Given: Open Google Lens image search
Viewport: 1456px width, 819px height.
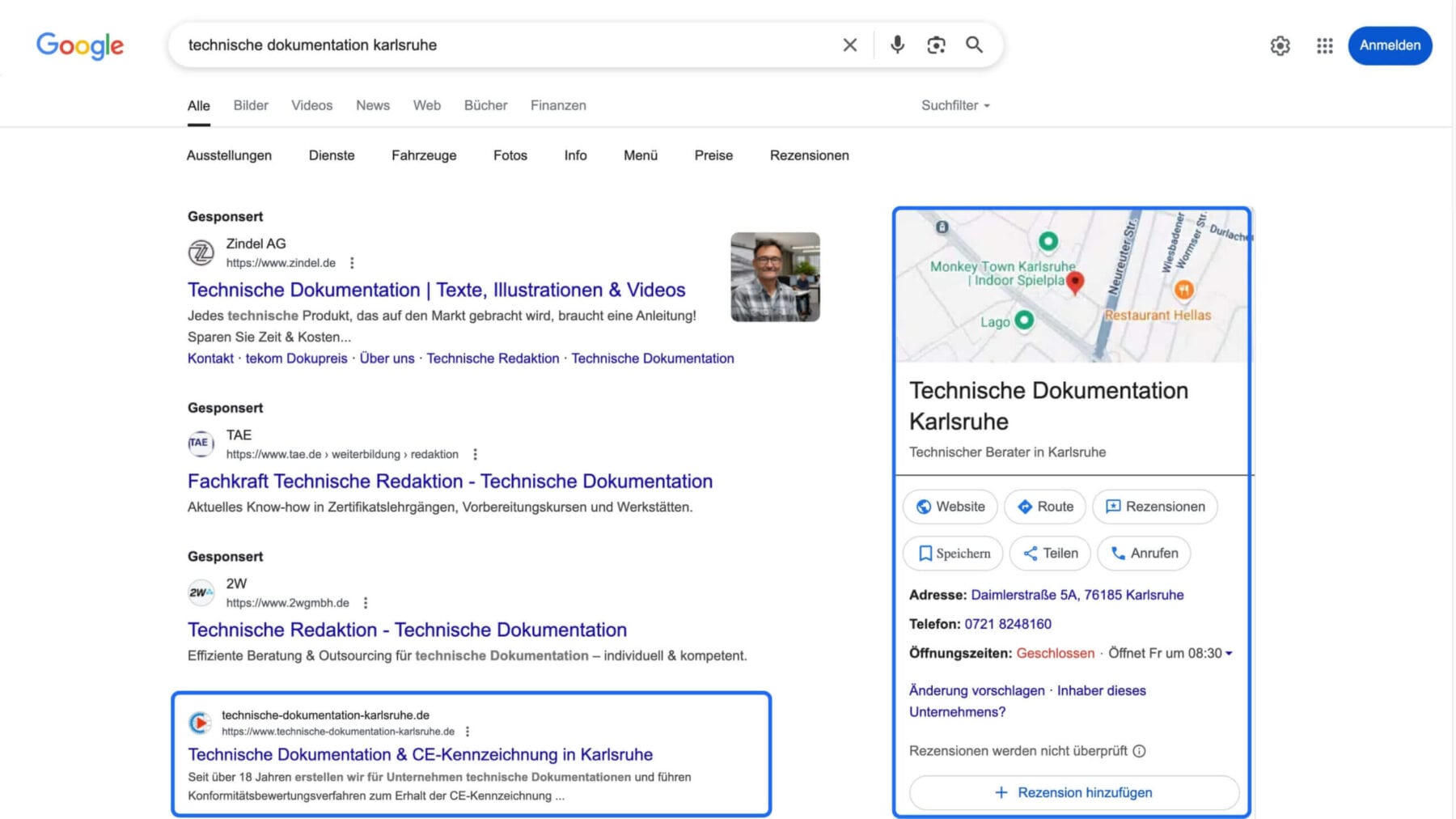Looking at the screenshot, I should coord(936,45).
